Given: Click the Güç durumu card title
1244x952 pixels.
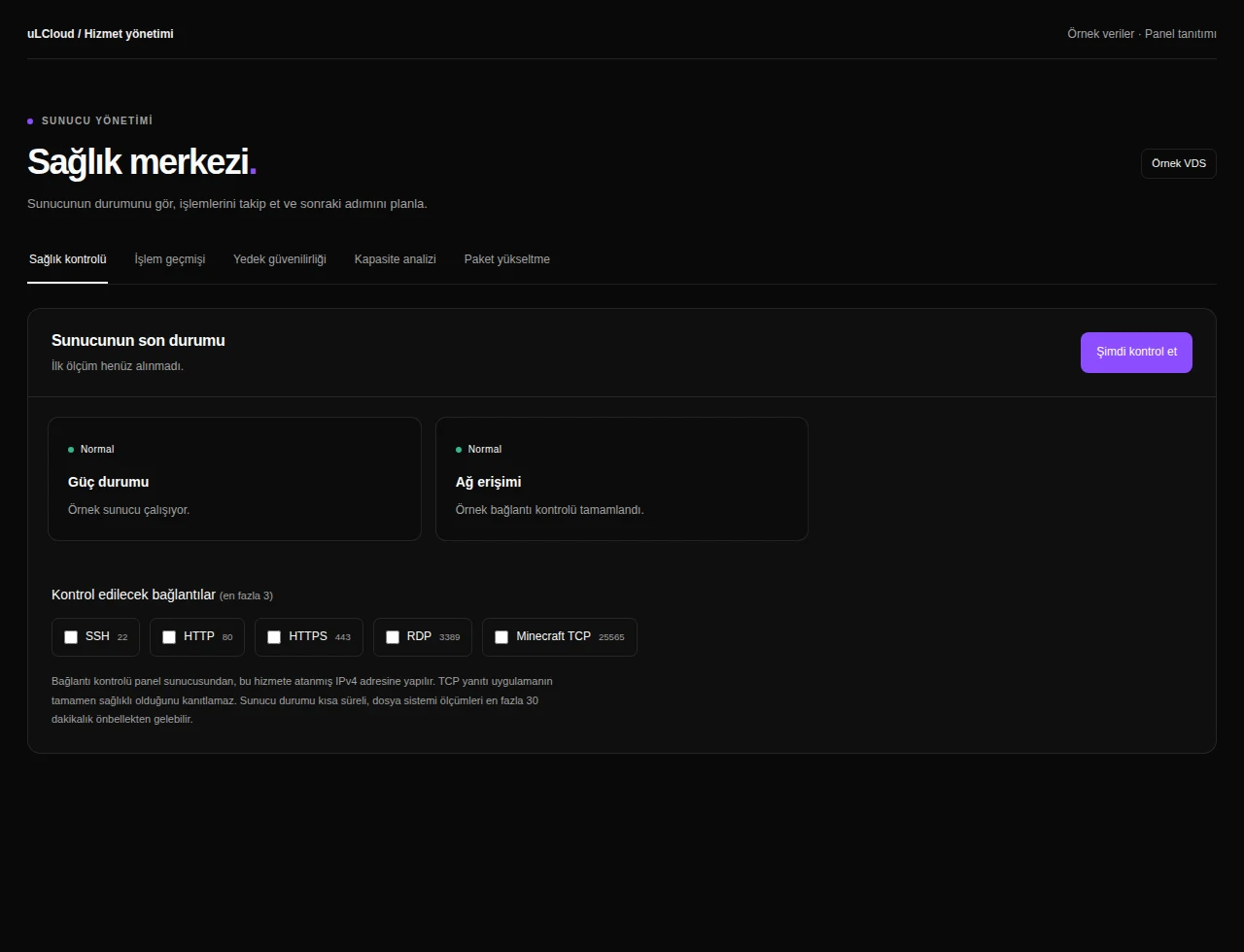Looking at the screenshot, I should pyautogui.click(x=109, y=482).
